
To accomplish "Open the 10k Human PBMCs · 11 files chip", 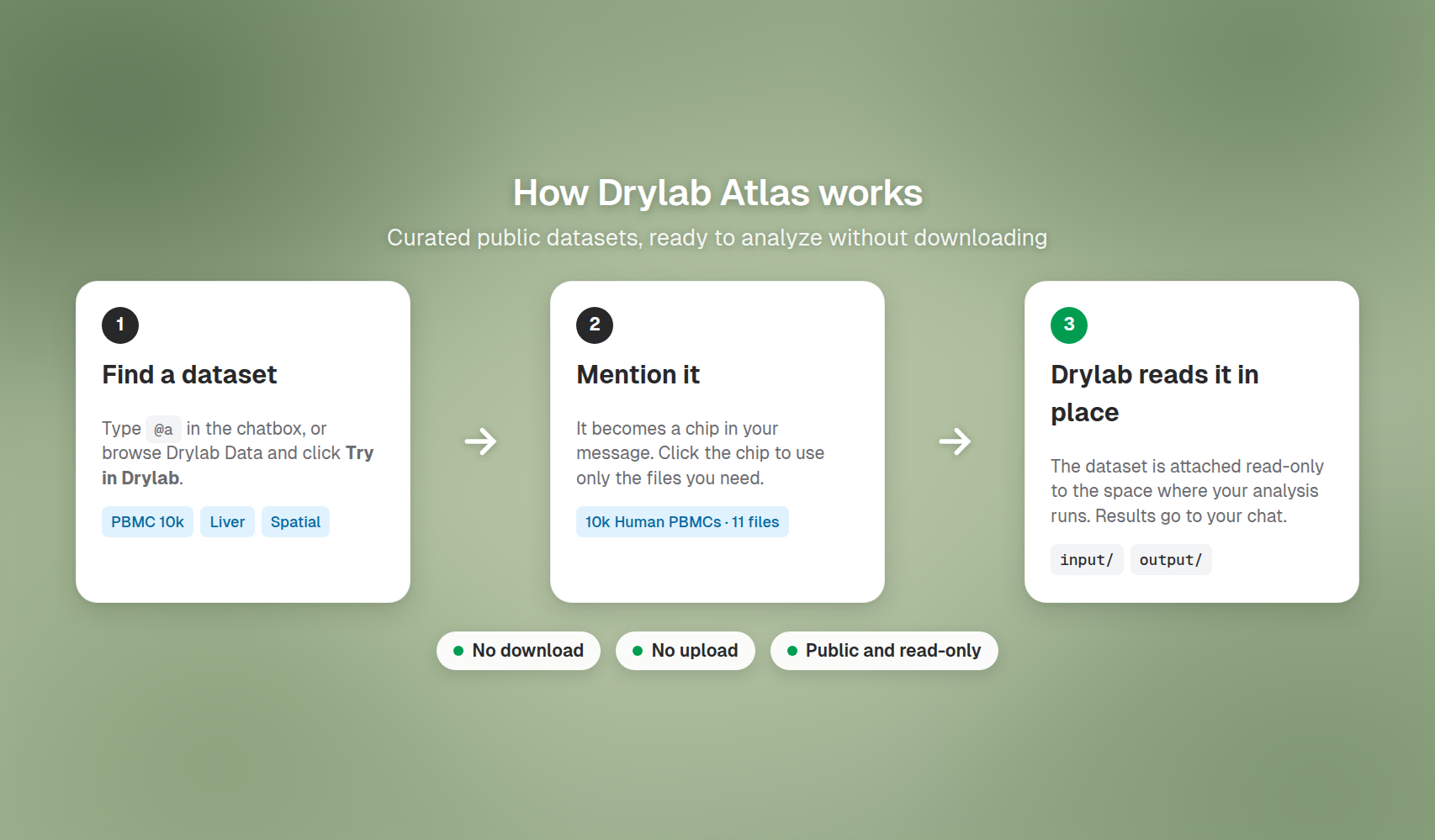I will 682,521.
